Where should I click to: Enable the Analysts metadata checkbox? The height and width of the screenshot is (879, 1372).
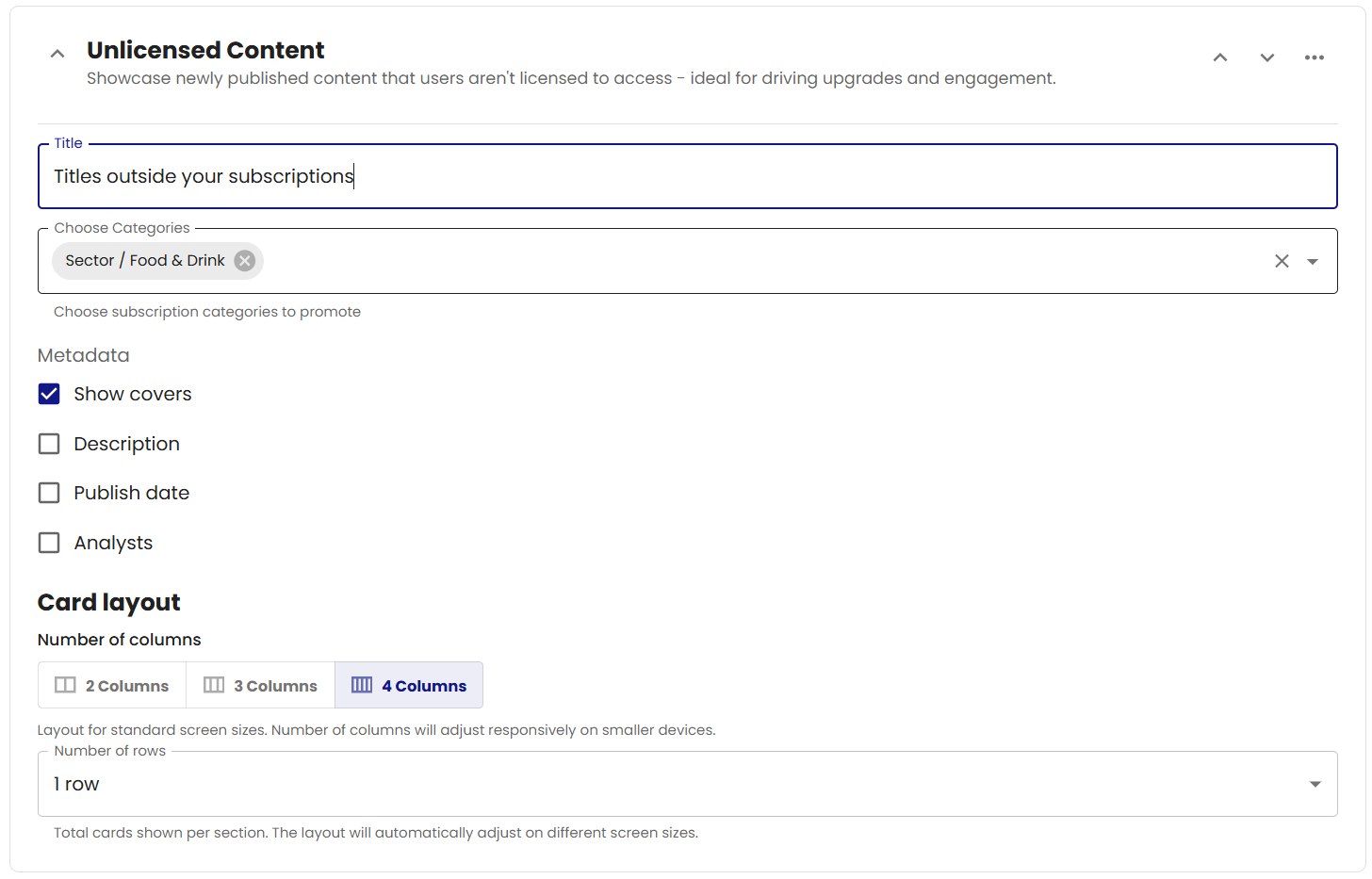coord(49,543)
